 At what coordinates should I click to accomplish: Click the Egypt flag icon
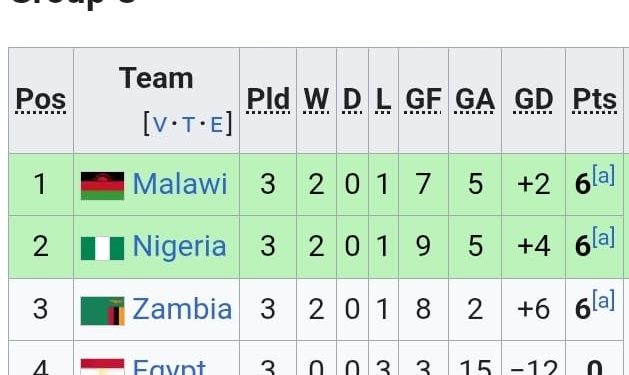[x=102, y=367]
